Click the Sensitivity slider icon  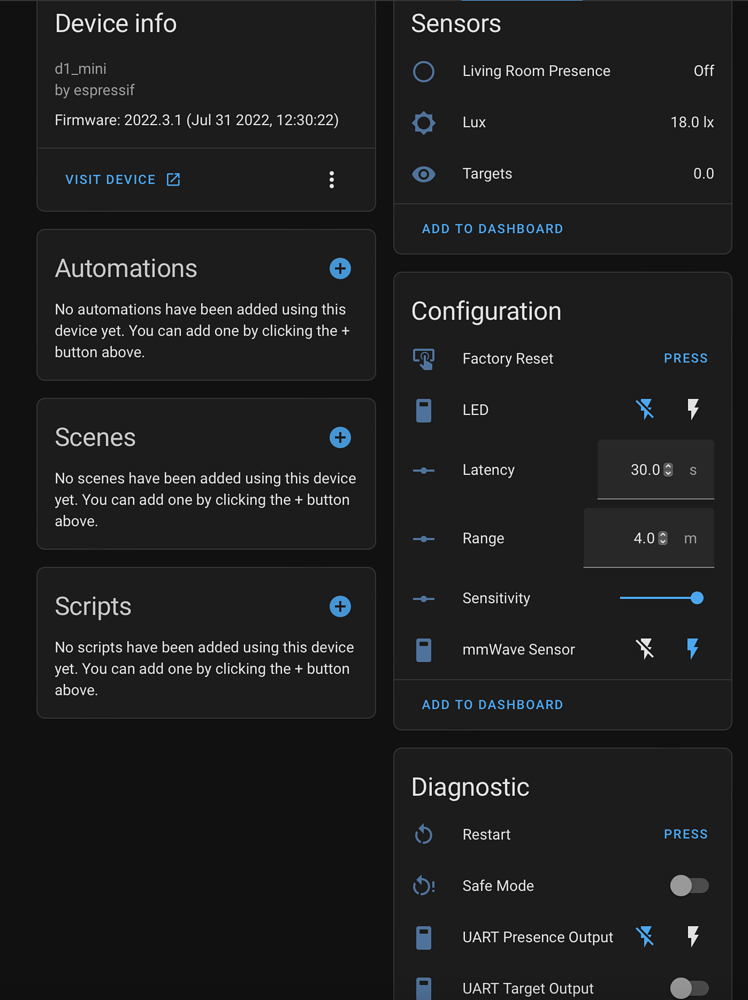[x=423, y=598]
